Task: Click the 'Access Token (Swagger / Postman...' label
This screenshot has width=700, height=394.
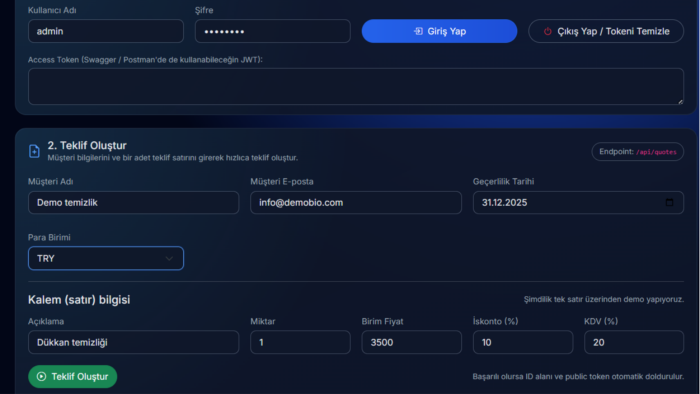Action: tap(145, 60)
